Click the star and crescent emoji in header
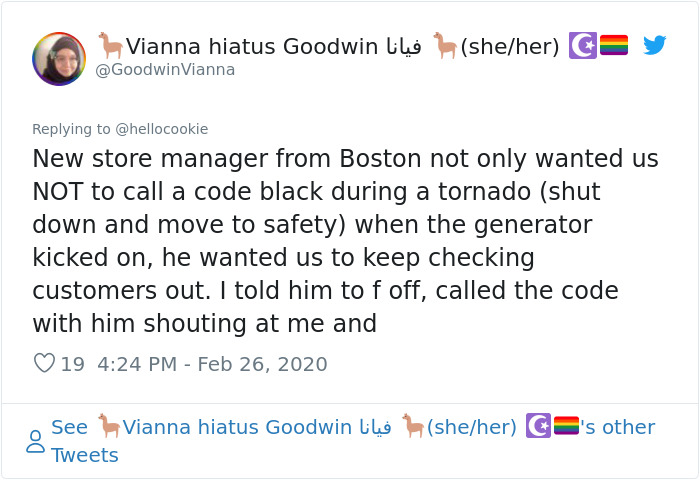The width and height of the screenshot is (700, 480). click(582, 45)
